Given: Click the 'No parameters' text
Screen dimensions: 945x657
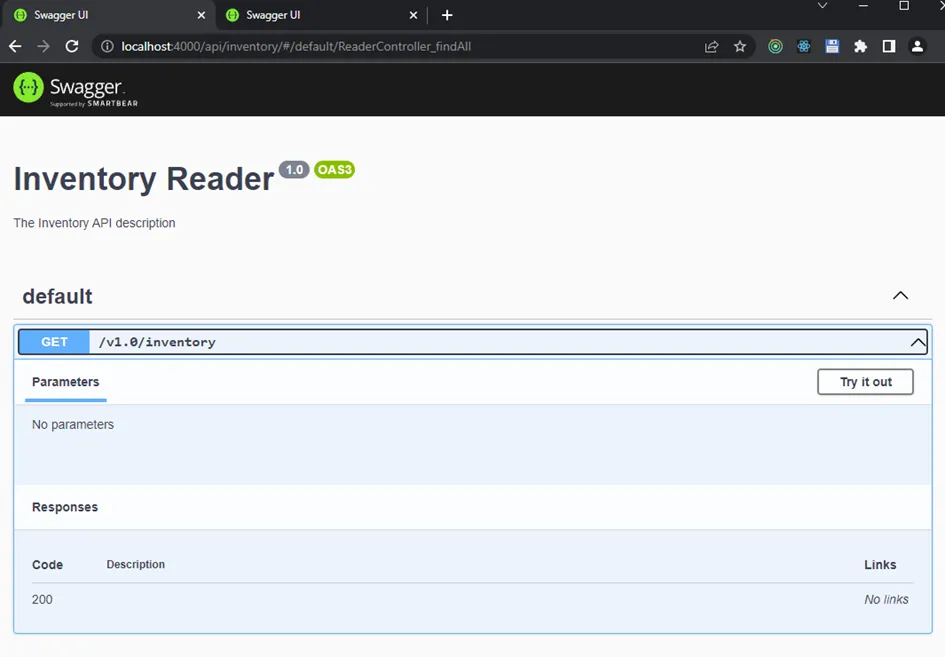Looking at the screenshot, I should click(x=73, y=424).
